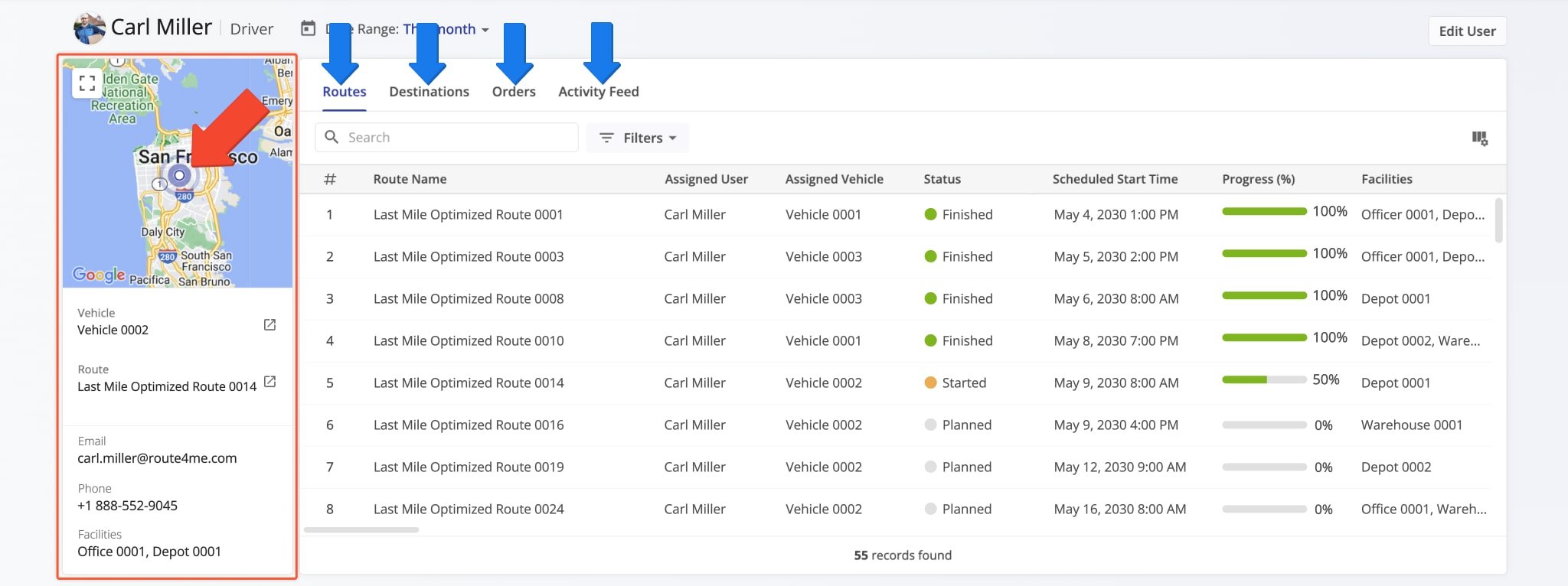
Task: Click Carl Miller's profile avatar
Action: click(89, 28)
